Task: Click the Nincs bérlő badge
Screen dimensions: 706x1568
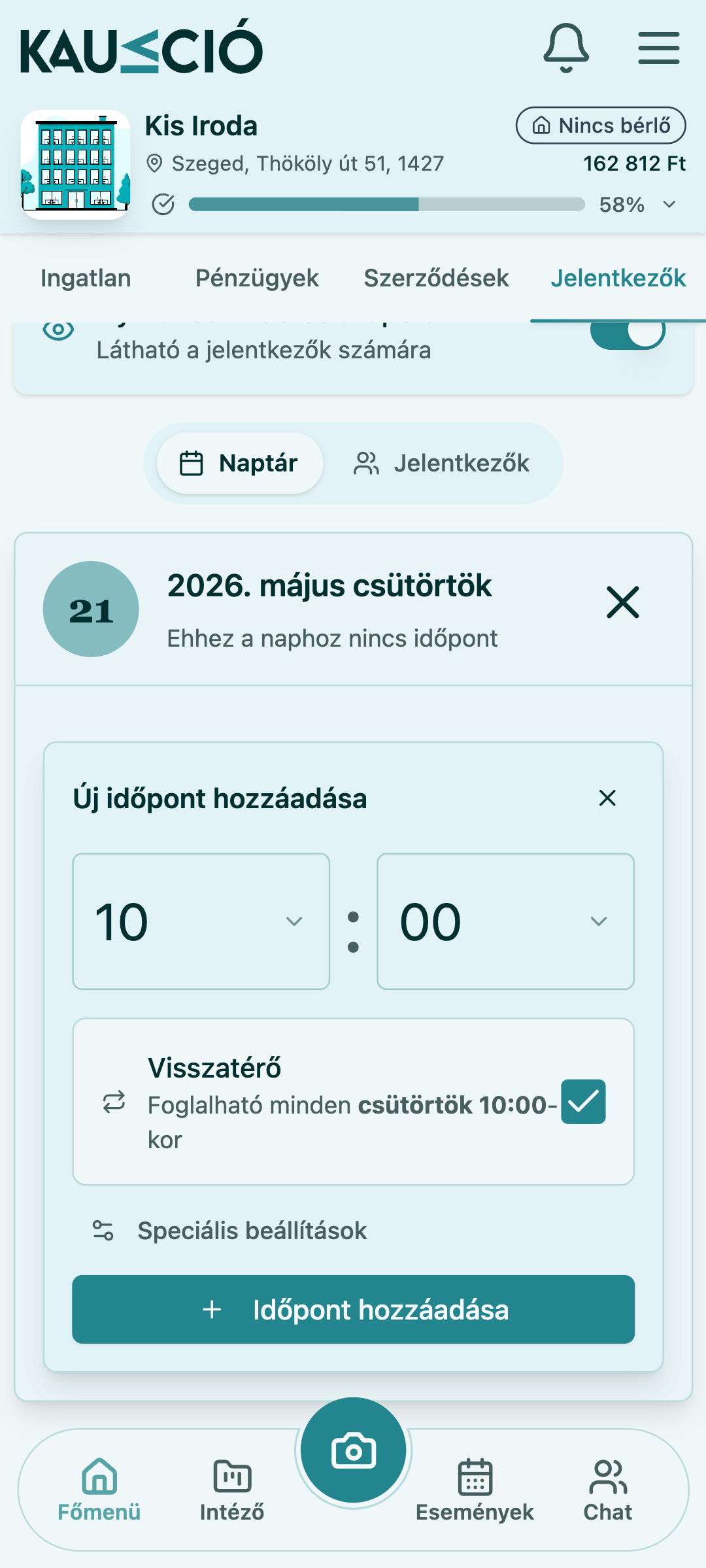Action: (x=601, y=125)
